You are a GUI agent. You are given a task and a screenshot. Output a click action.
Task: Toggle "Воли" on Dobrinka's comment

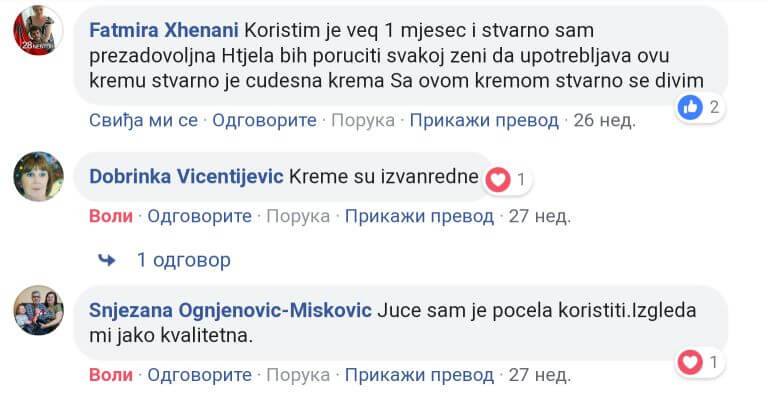pos(111,216)
